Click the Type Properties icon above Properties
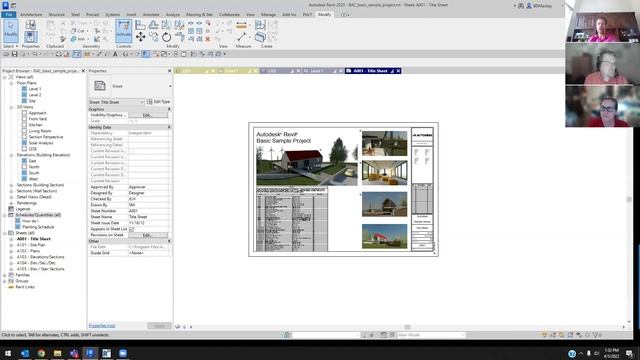 click(x=30, y=25)
